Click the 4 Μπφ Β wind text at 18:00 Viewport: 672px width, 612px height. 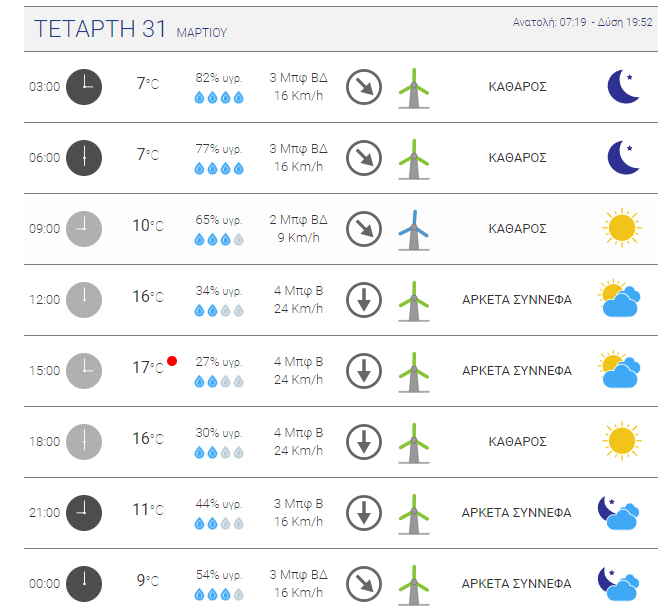pos(299,433)
